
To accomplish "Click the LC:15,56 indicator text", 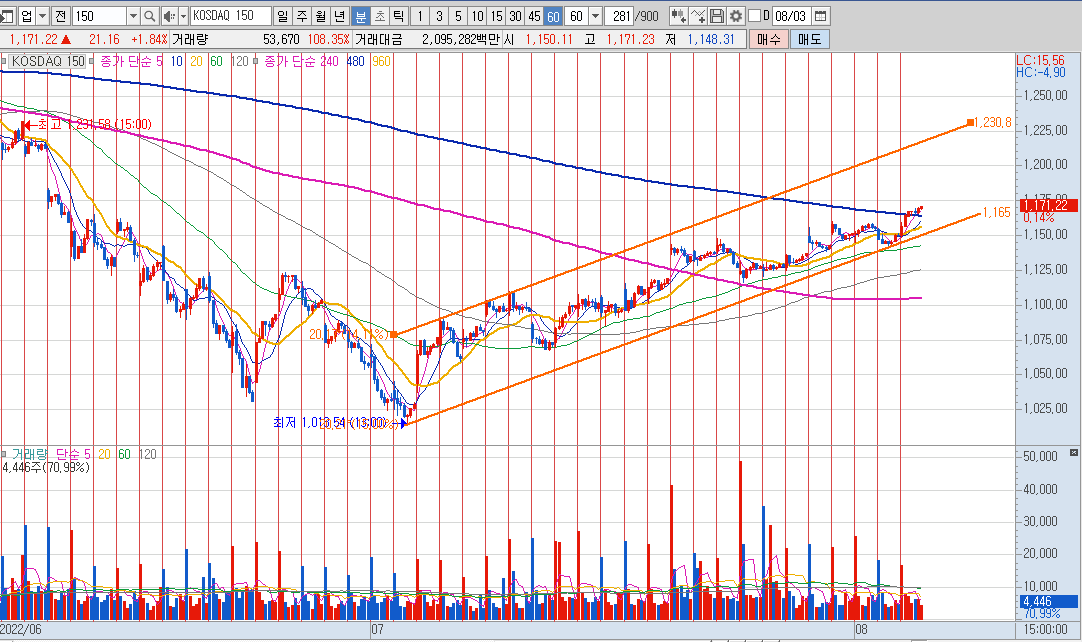I will (1040, 60).
